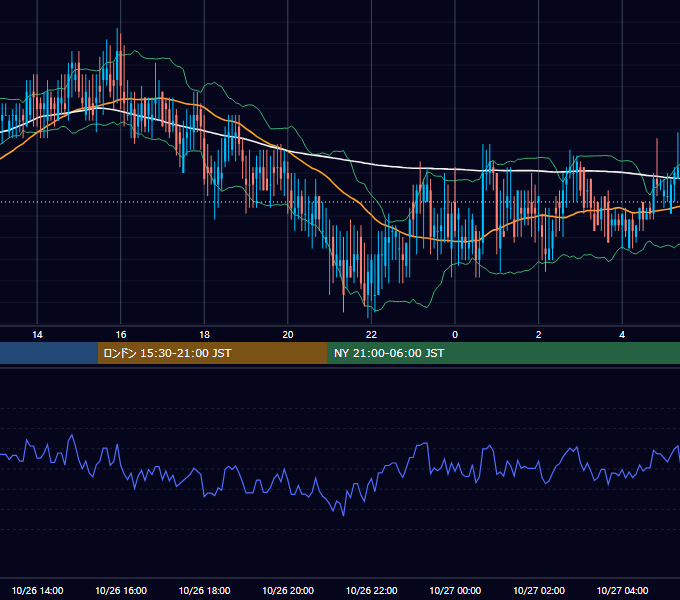This screenshot has width=680, height=600.
Task: Click the London 15:30-21:00 JST session band
Action: (x=212, y=353)
